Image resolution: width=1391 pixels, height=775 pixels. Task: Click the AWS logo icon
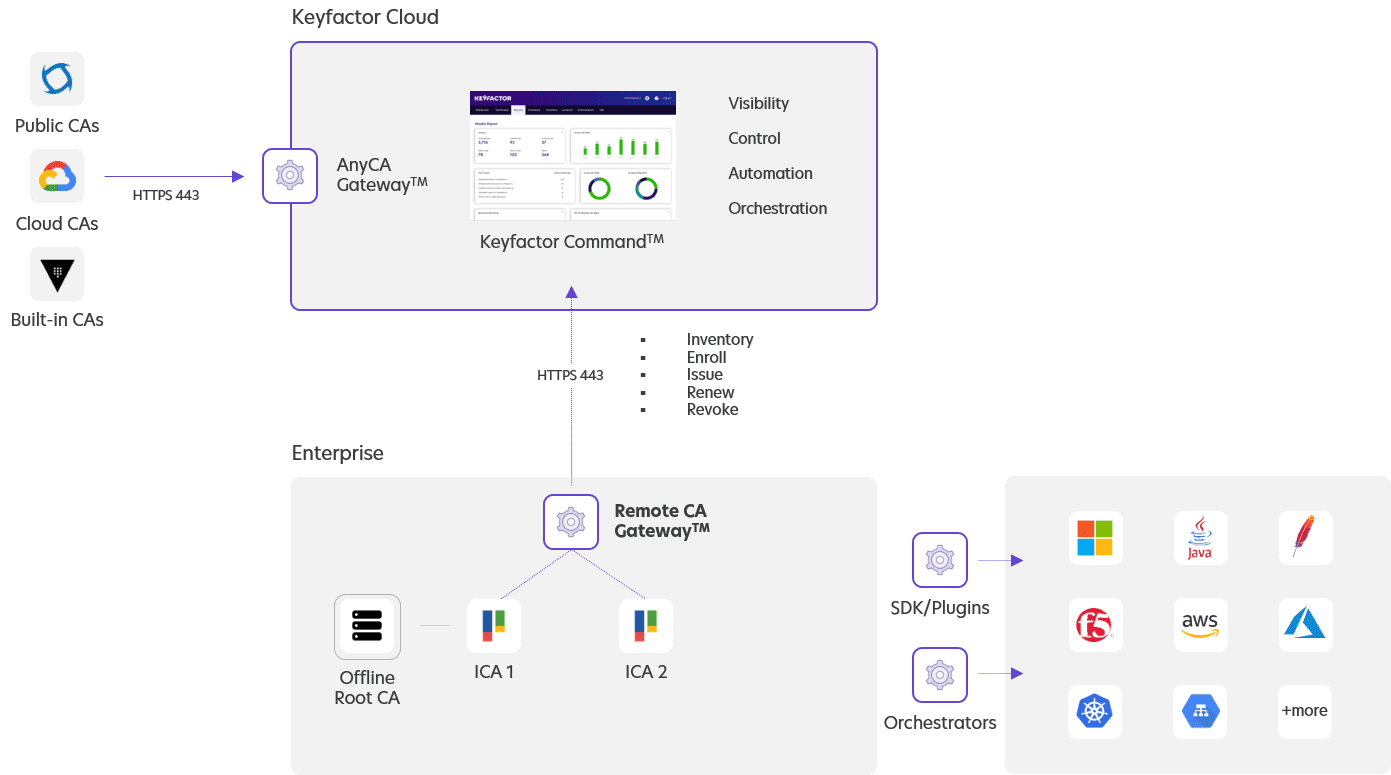click(1200, 625)
